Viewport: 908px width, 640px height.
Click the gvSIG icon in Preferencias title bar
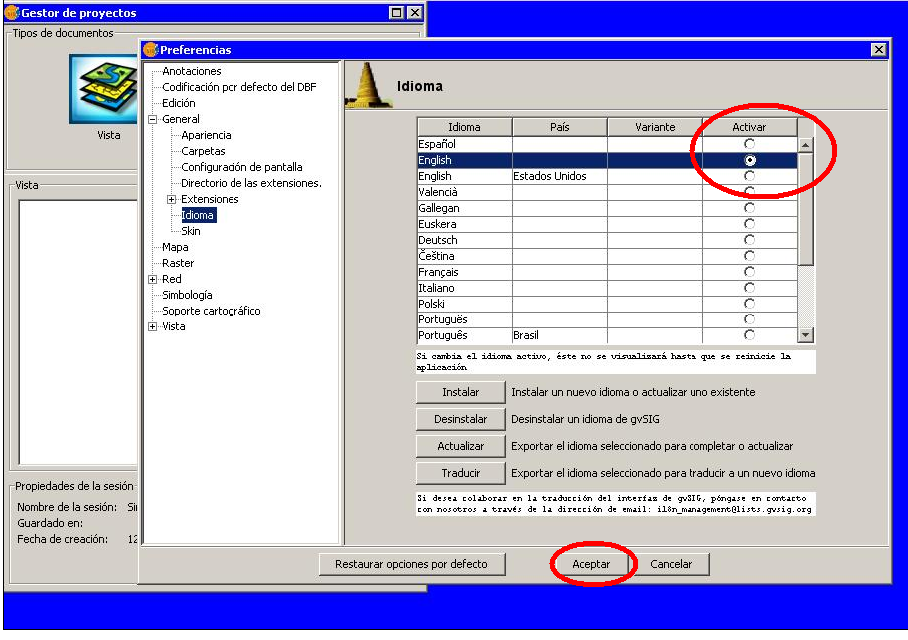tap(151, 50)
